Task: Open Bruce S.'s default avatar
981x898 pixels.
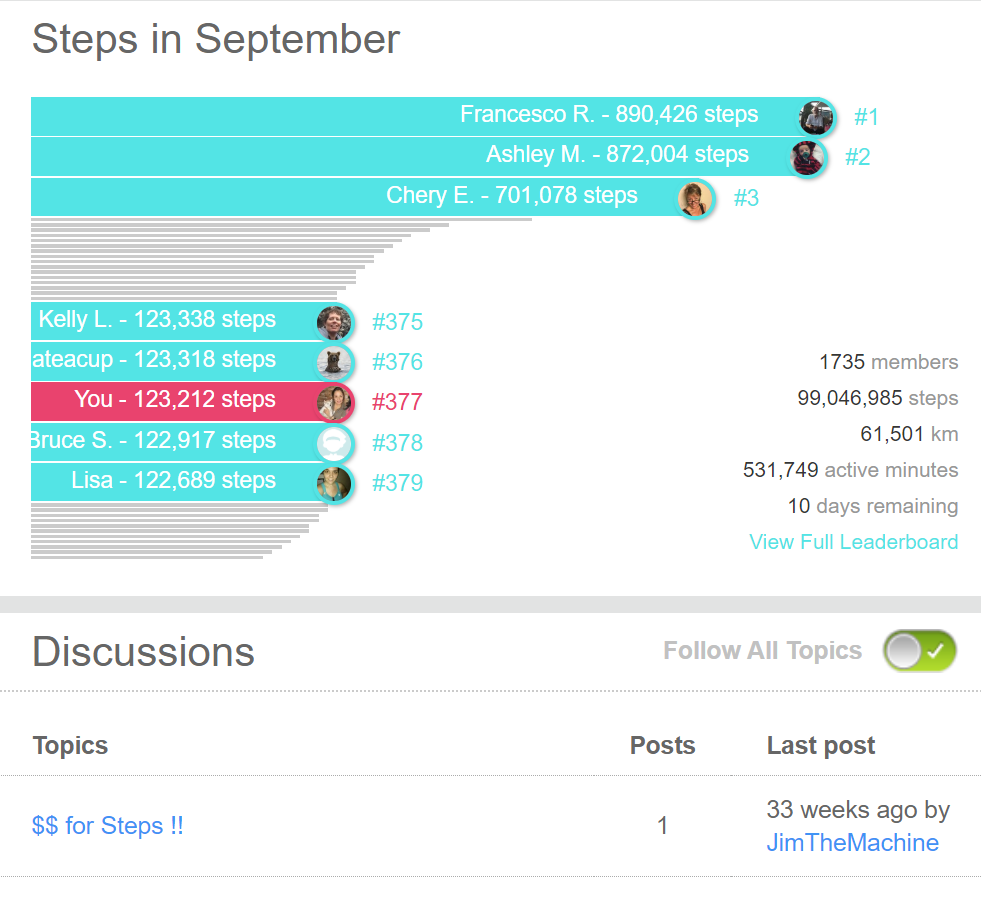Action: pos(334,442)
